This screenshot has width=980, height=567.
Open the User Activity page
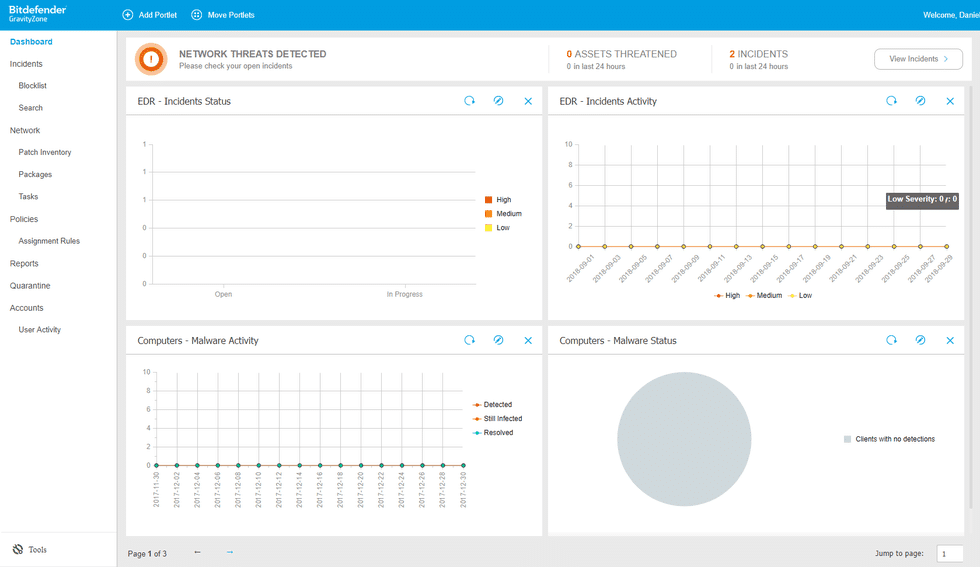pyautogui.click(x=40, y=329)
